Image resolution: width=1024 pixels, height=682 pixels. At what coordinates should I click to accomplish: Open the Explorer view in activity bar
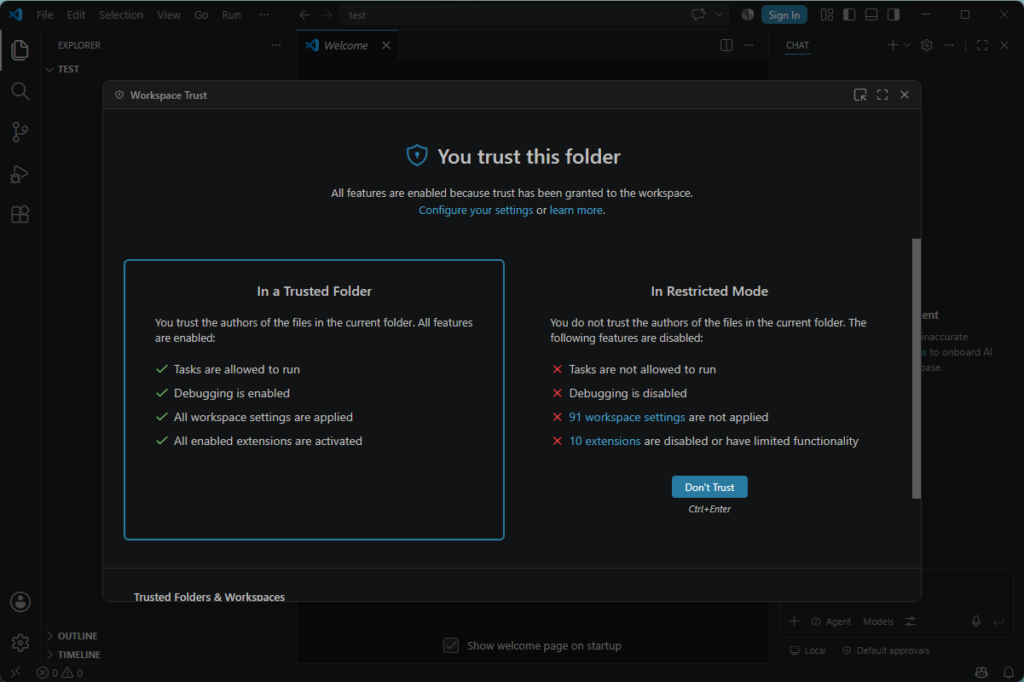(20, 50)
